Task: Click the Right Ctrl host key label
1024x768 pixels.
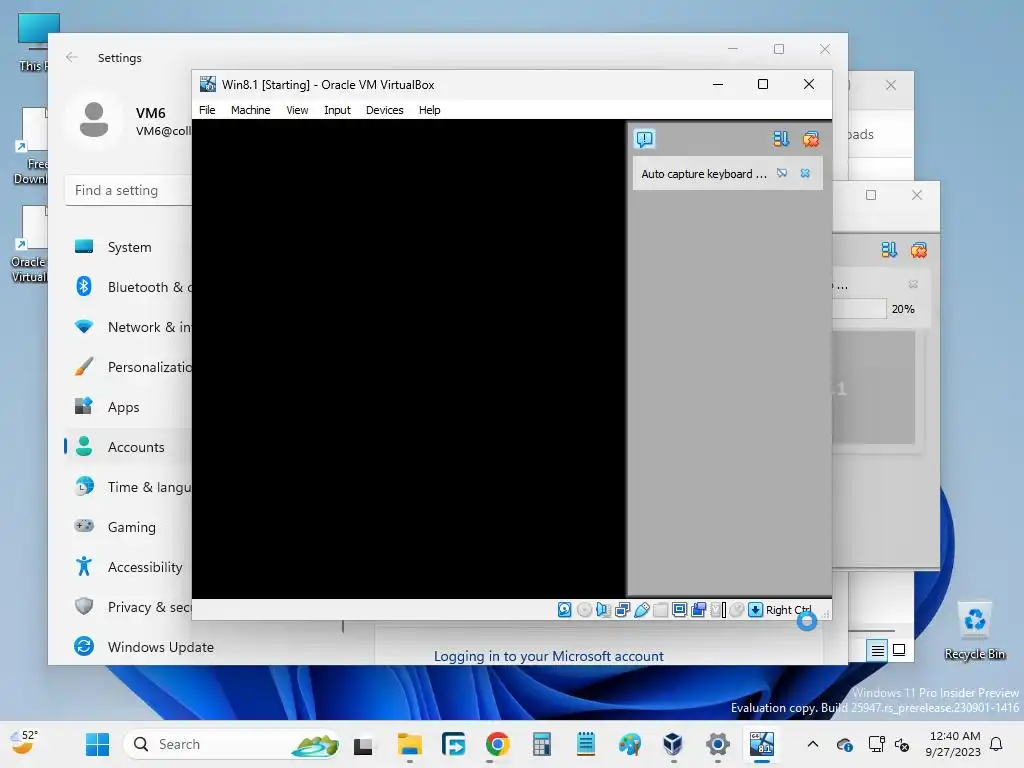Action: pyautogui.click(x=788, y=609)
